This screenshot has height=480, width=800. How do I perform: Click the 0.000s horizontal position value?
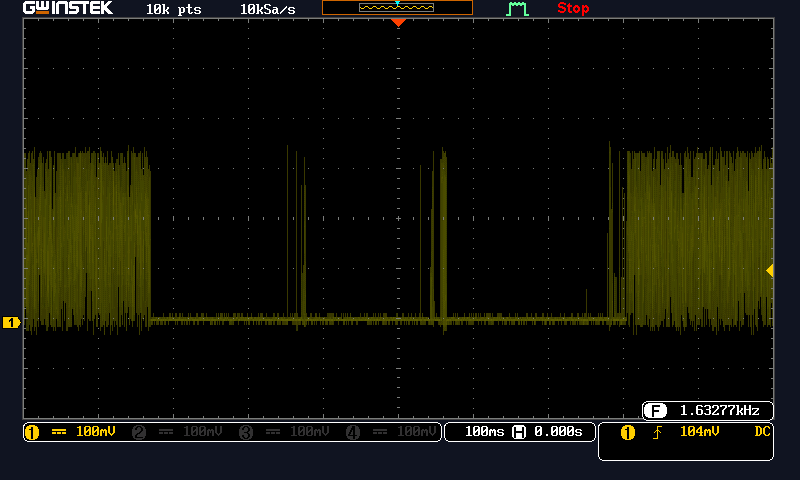click(x=558, y=432)
